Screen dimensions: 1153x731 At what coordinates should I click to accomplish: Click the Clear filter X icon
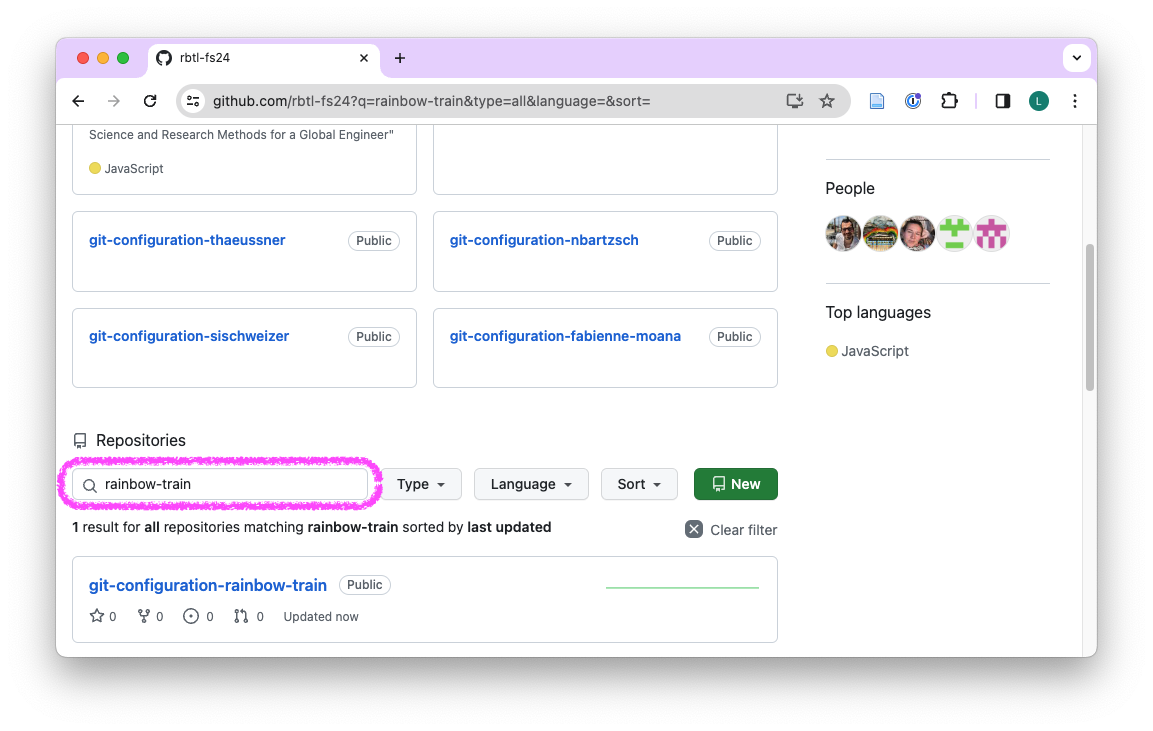tap(694, 529)
